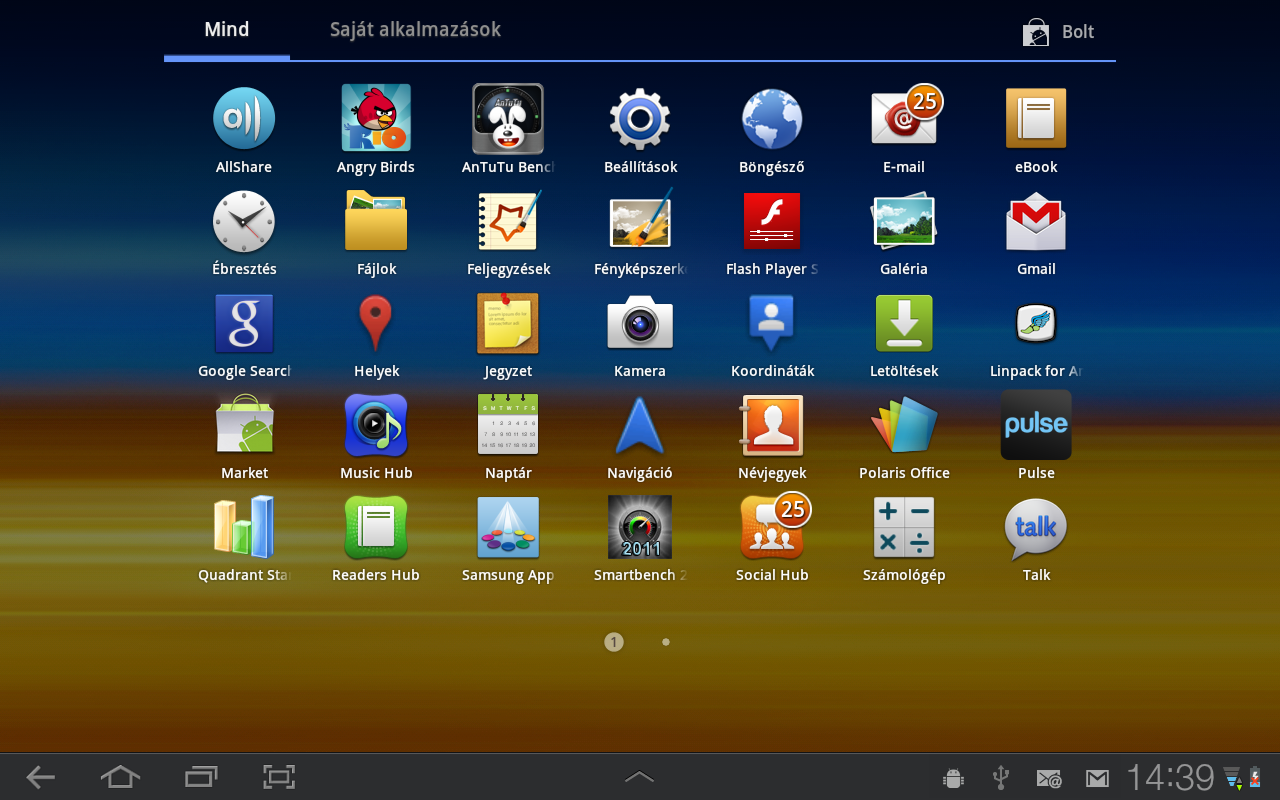The height and width of the screenshot is (800, 1280).
Task: Open the Gmail app
Action: (x=1036, y=221)
